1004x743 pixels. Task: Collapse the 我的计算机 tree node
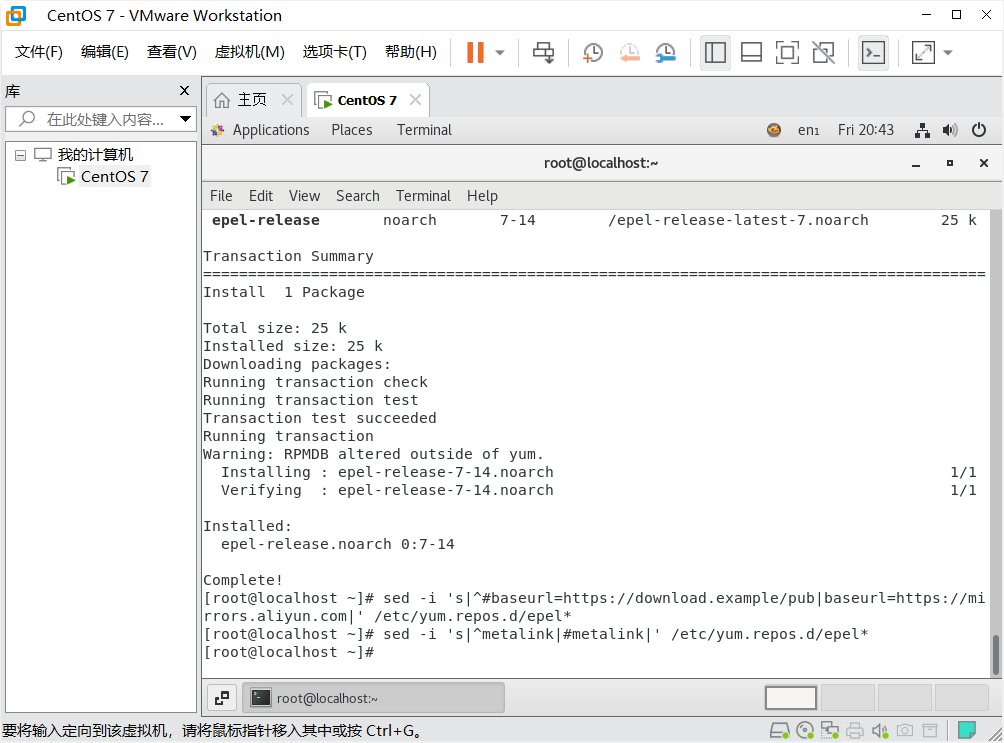pos(20,155)
